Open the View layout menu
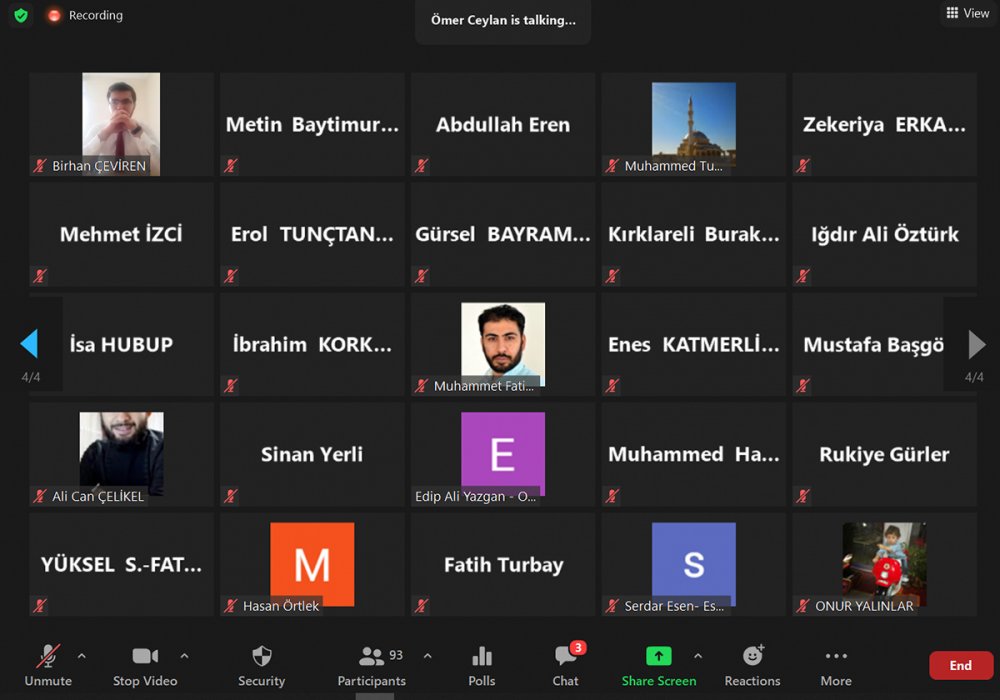Image resolution: width=1000 pixels, height=700 pixels. [967, 13]
